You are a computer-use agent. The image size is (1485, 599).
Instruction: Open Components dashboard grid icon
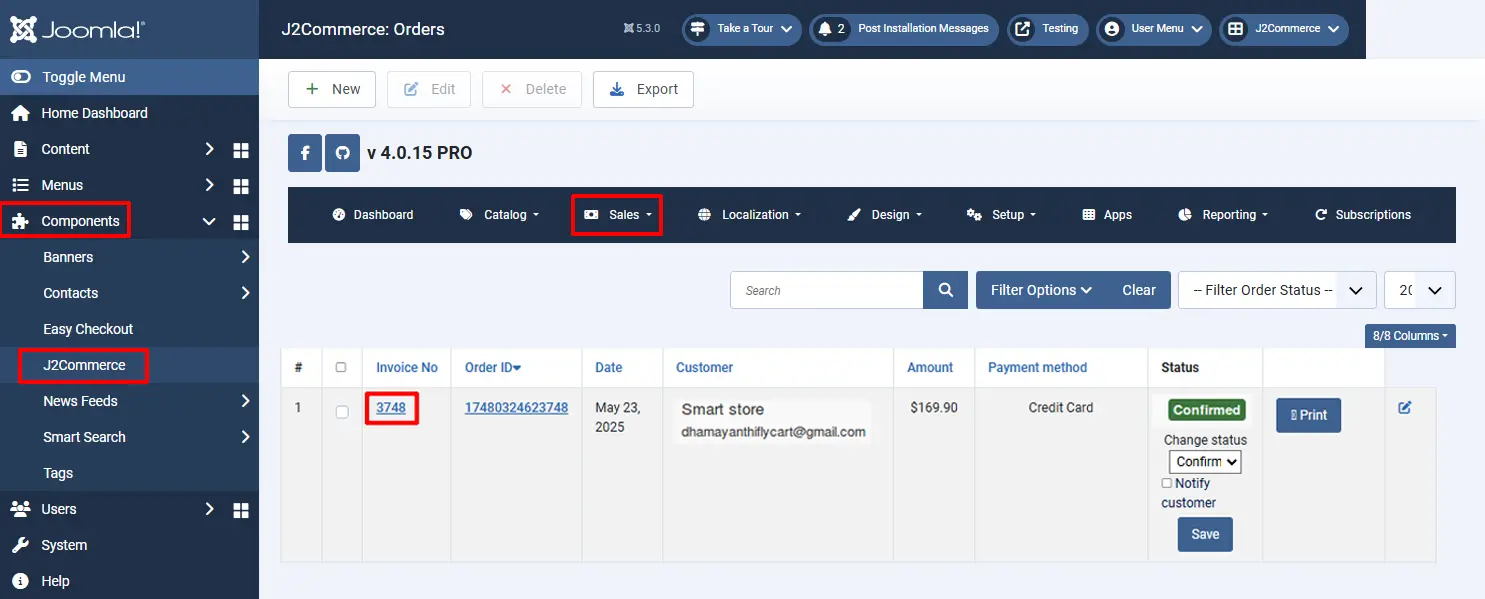point(240,221)
